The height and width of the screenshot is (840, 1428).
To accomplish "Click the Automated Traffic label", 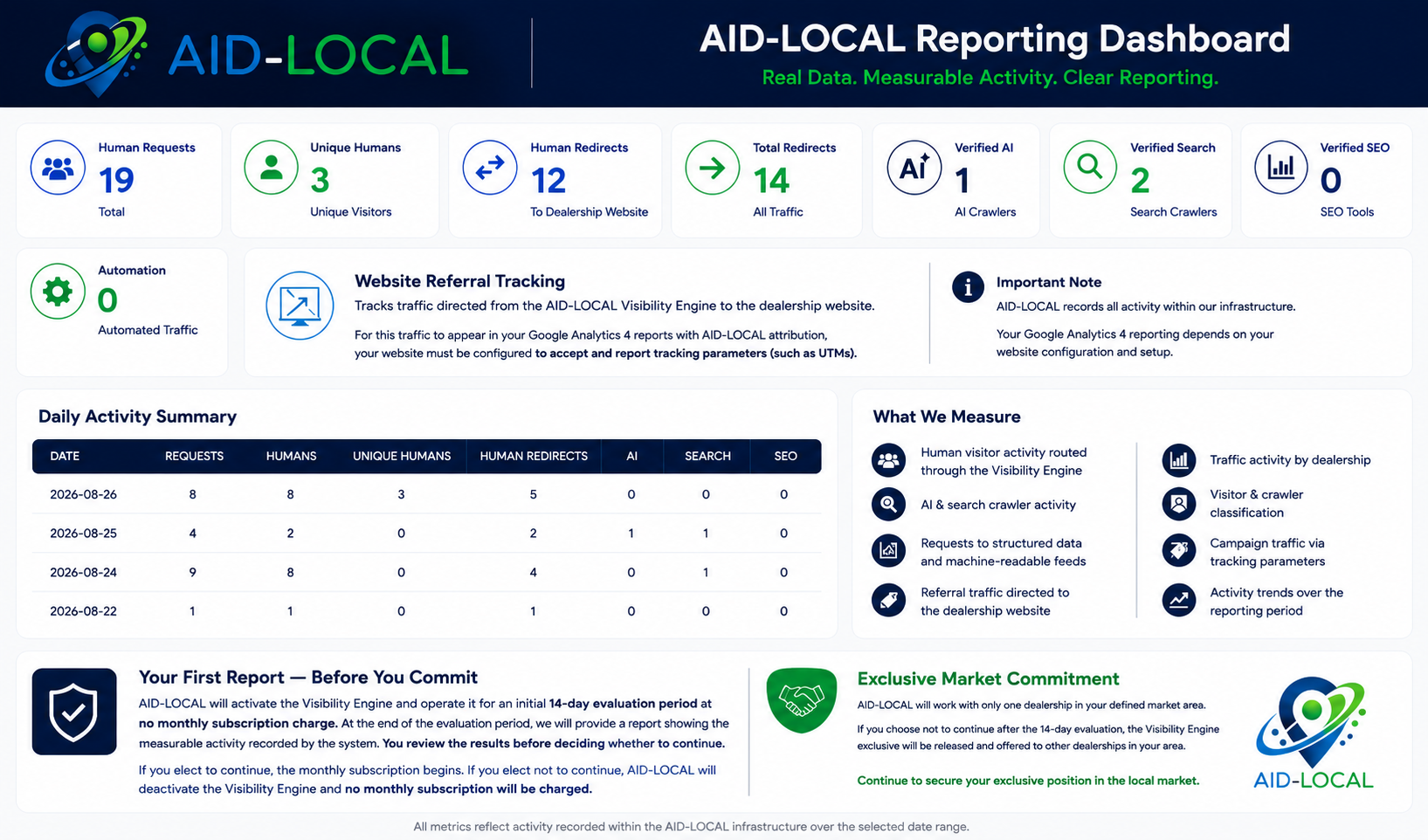I will pyautogui.click(x=148, y=330).
